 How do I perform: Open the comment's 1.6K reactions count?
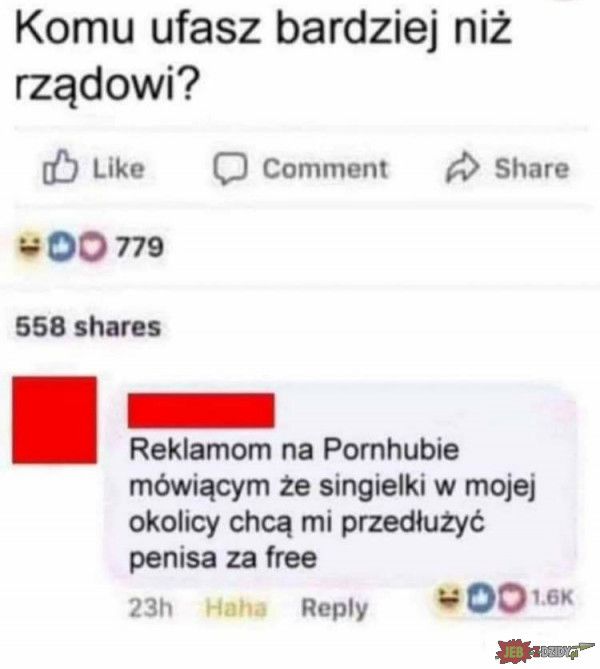pos(552,598)
